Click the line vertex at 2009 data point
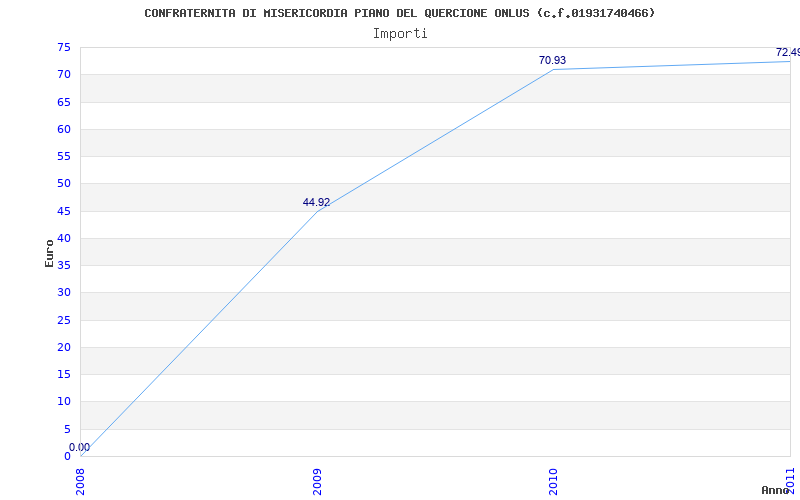 click(317, 211)
